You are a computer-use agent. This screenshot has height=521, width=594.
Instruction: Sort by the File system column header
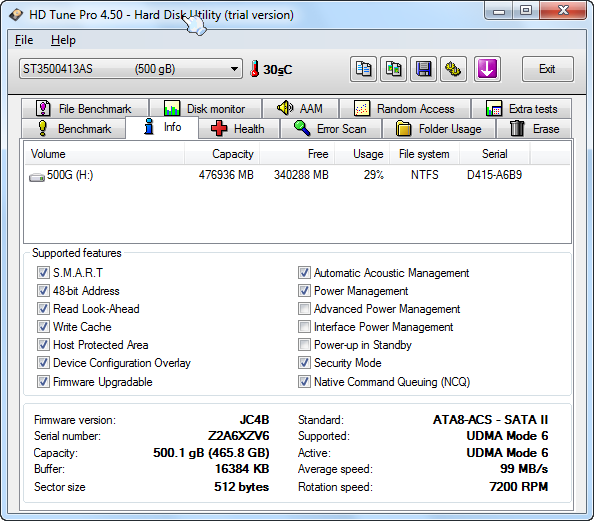click(424, 154)
